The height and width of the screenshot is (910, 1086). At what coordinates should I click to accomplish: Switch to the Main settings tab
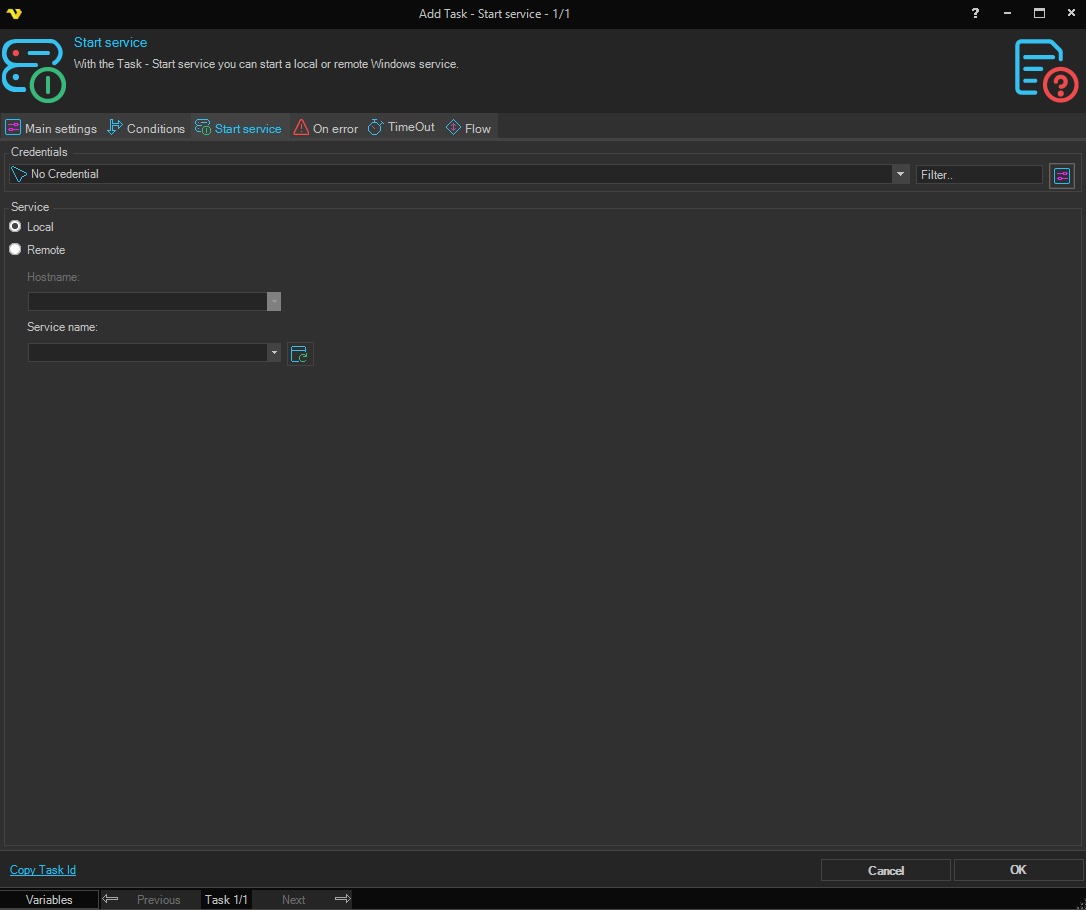click(x=51, y=128)
